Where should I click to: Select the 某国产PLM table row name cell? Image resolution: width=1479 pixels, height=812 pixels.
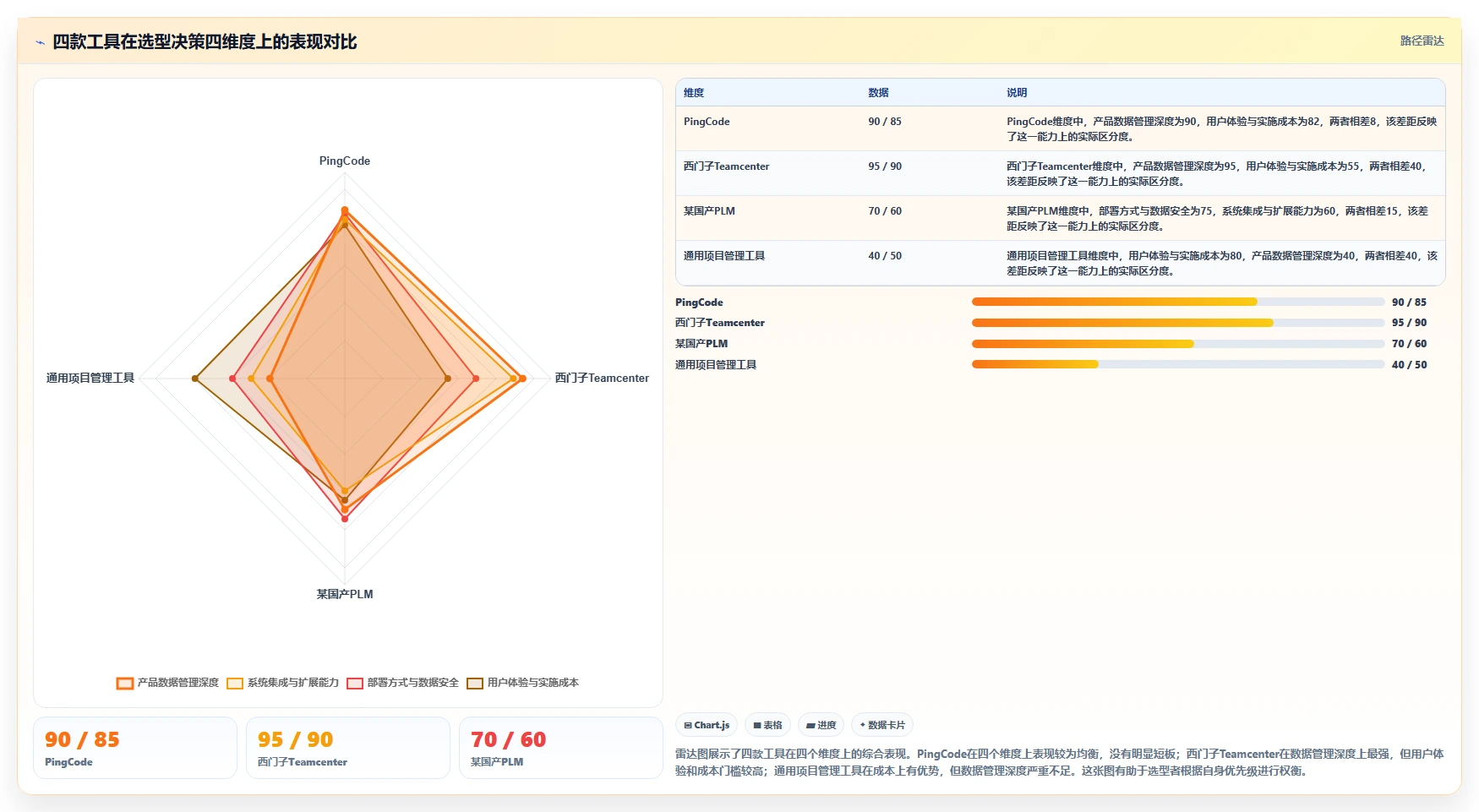768,218
